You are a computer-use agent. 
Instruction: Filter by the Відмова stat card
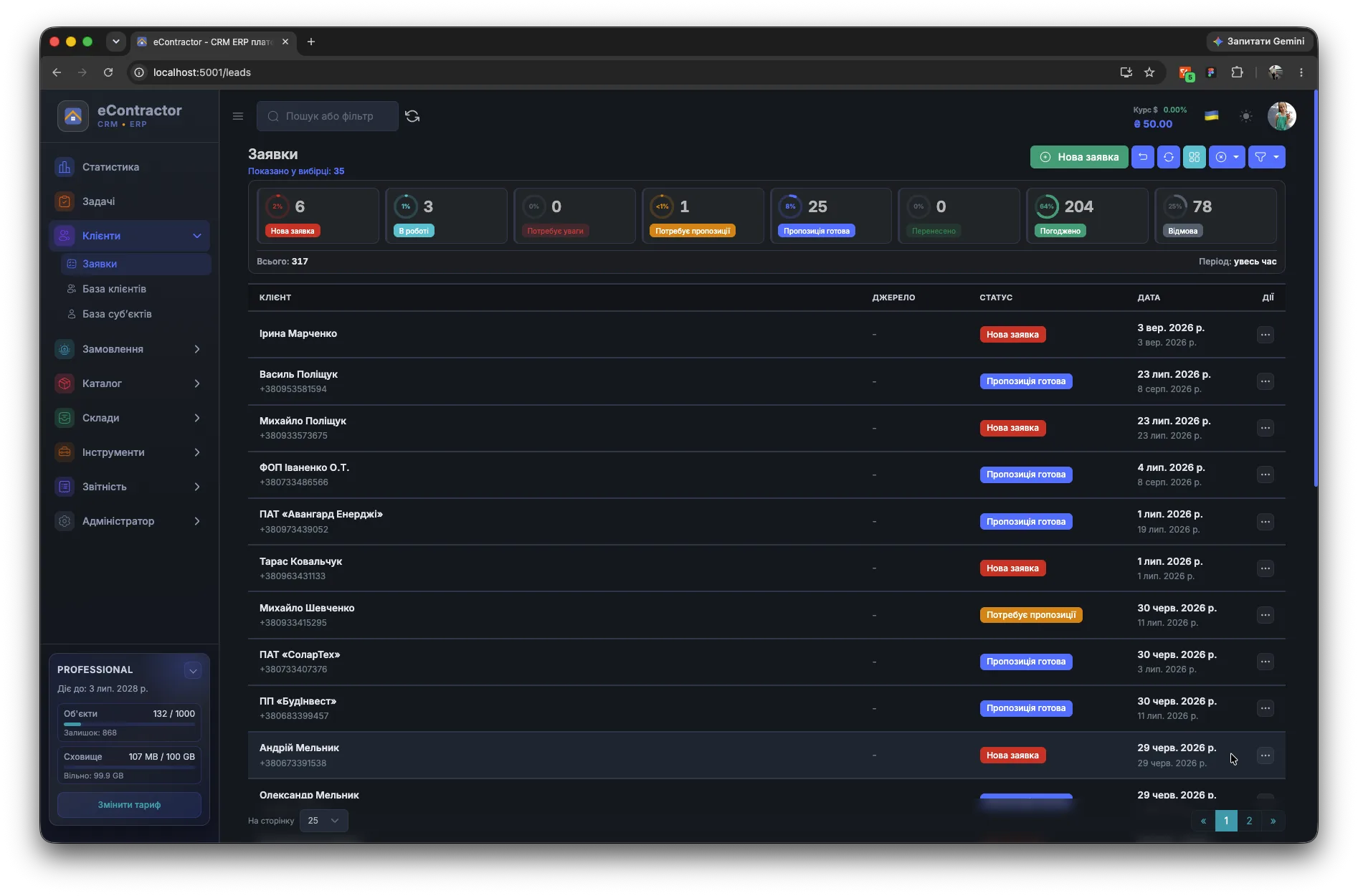click(1215, 216)
